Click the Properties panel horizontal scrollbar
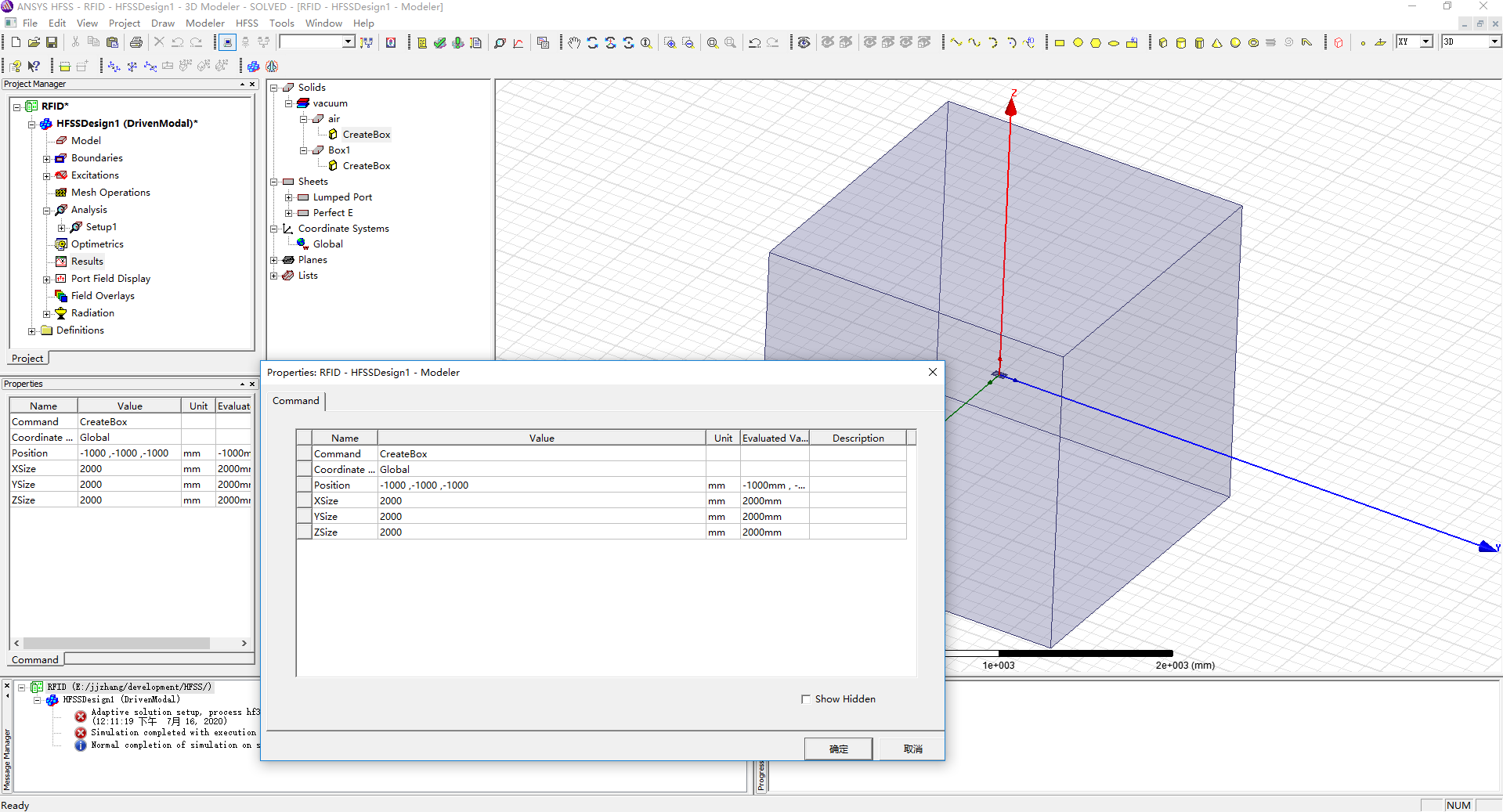This screenshot has width=1503, height=812. (x=117, y=643)
